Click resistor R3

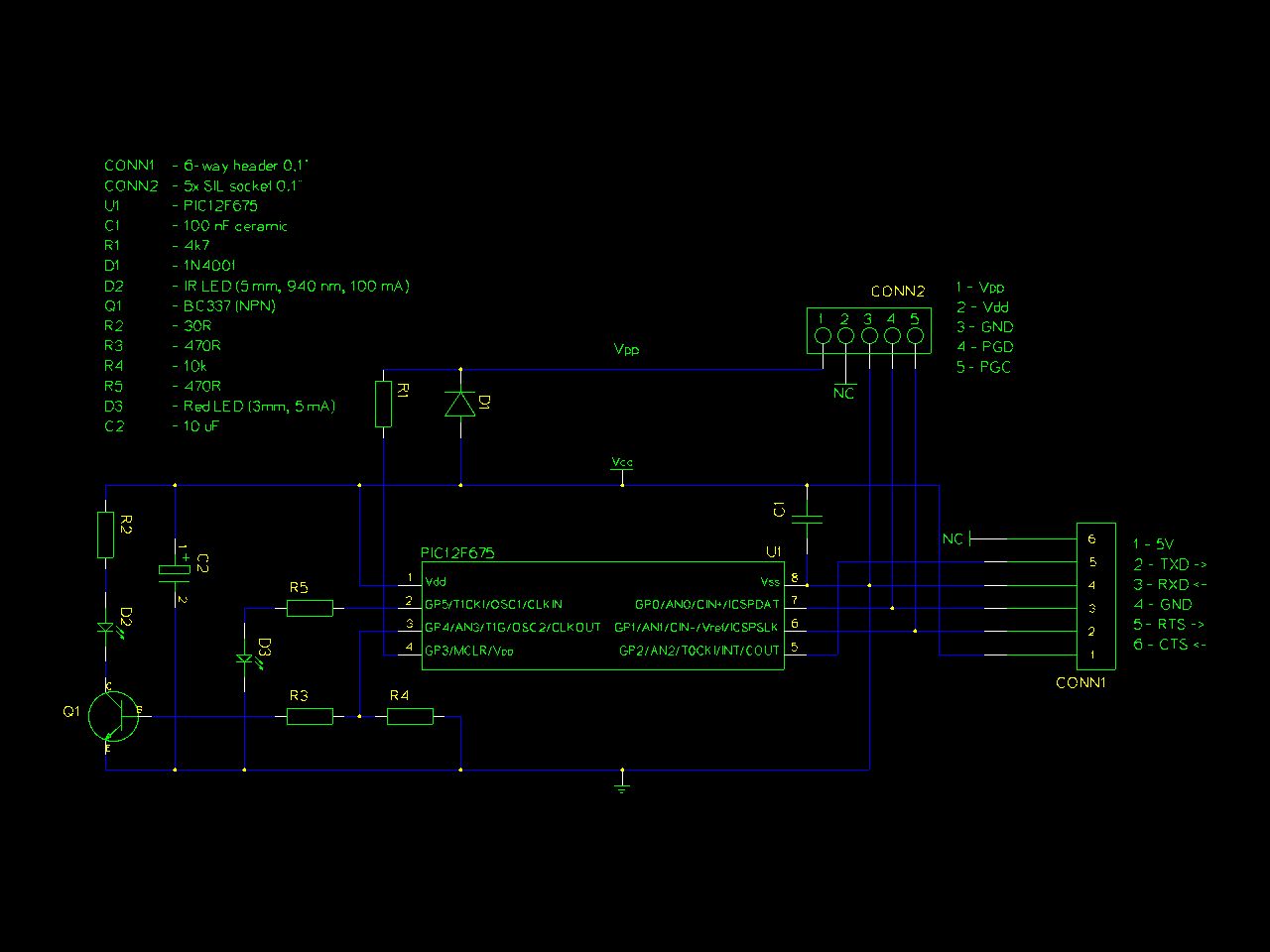pyautogui.click(x=310, y=716)
